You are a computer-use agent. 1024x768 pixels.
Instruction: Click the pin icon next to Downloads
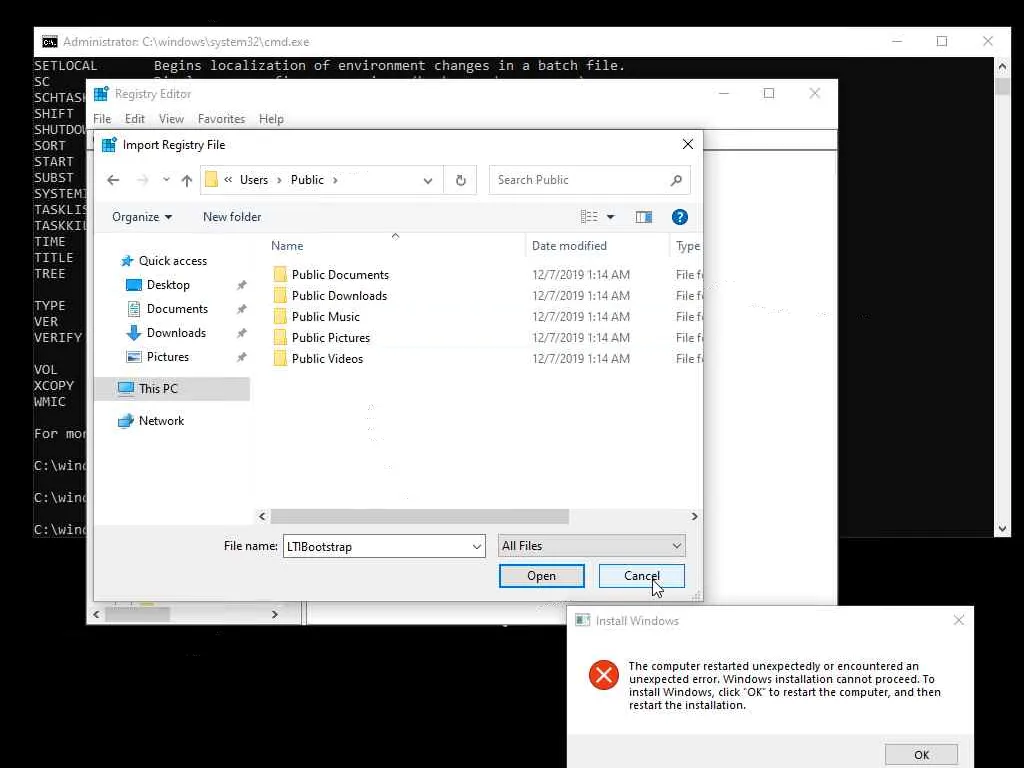[x=242, y=333]
